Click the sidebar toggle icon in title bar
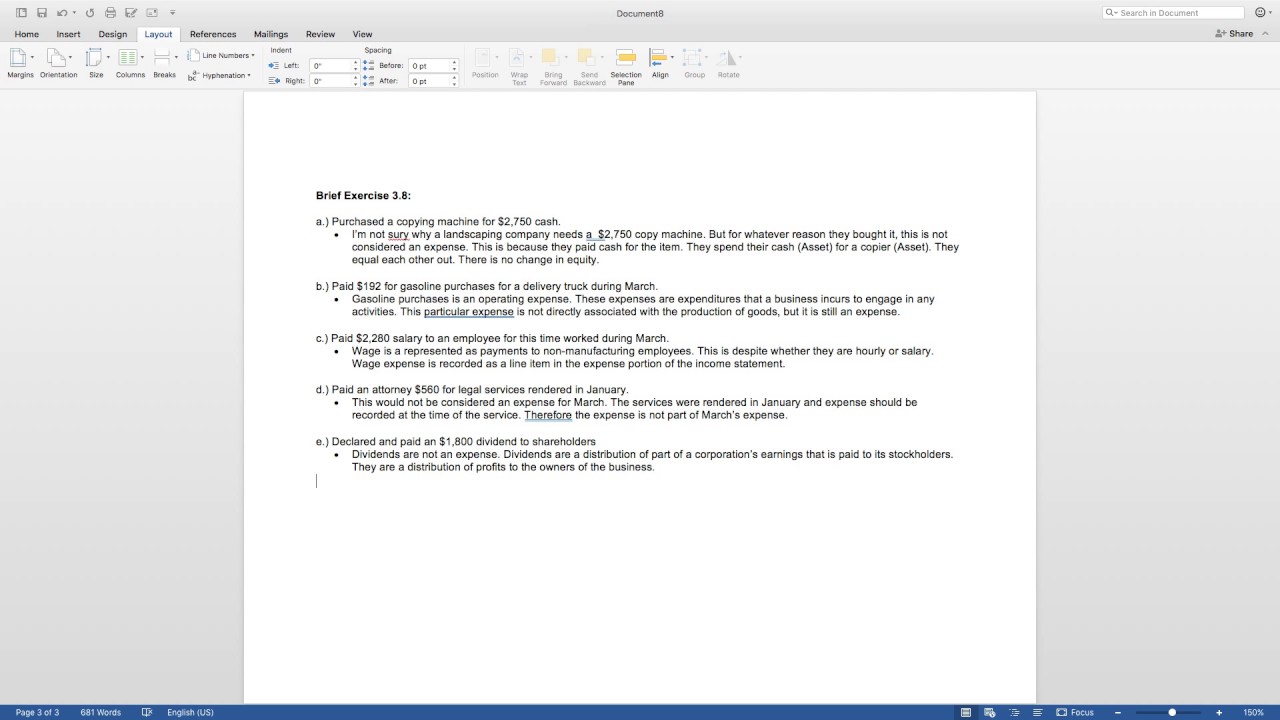 tap(21, 13)
